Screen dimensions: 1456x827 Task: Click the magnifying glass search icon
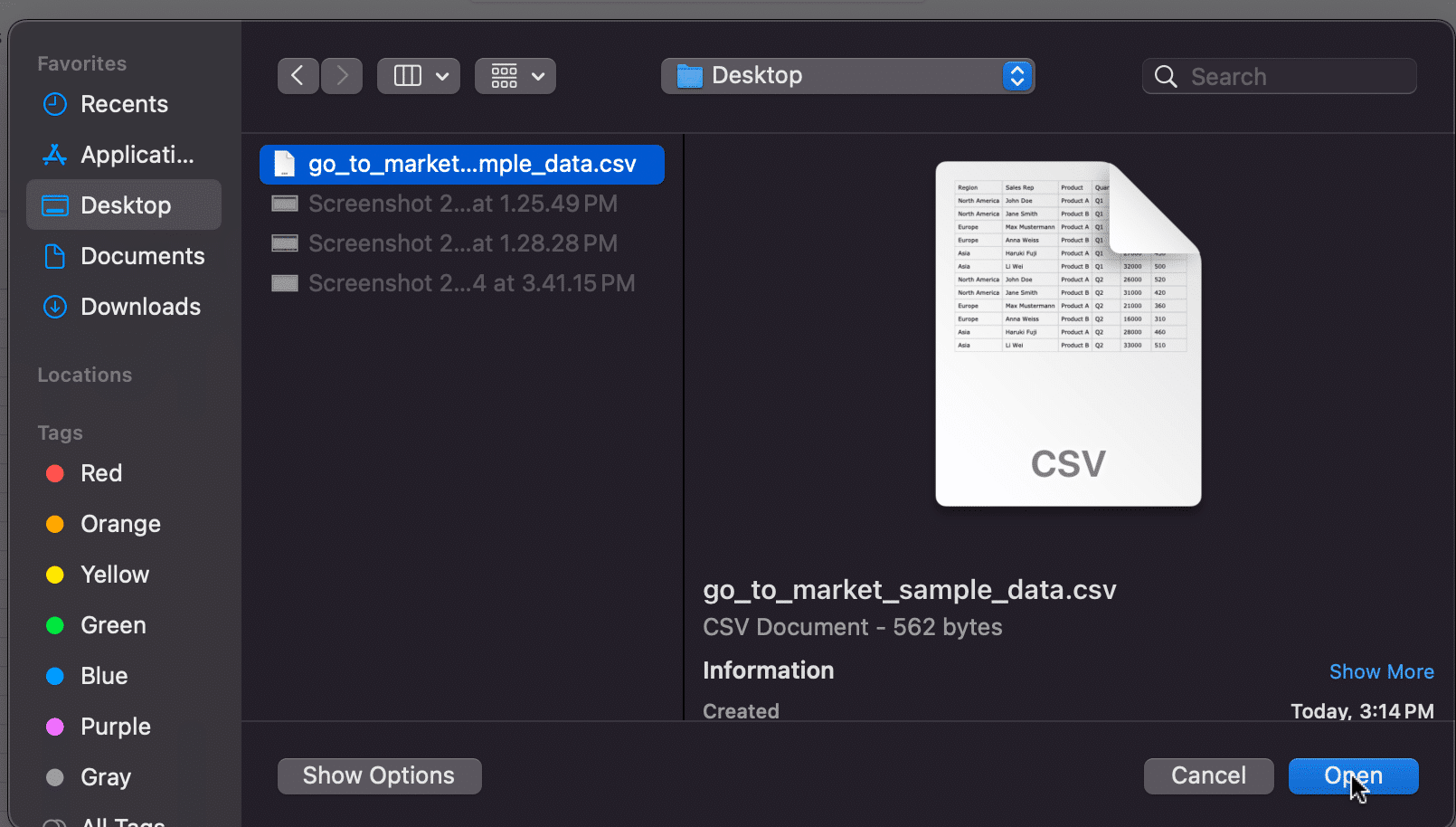click(1166, 77)
